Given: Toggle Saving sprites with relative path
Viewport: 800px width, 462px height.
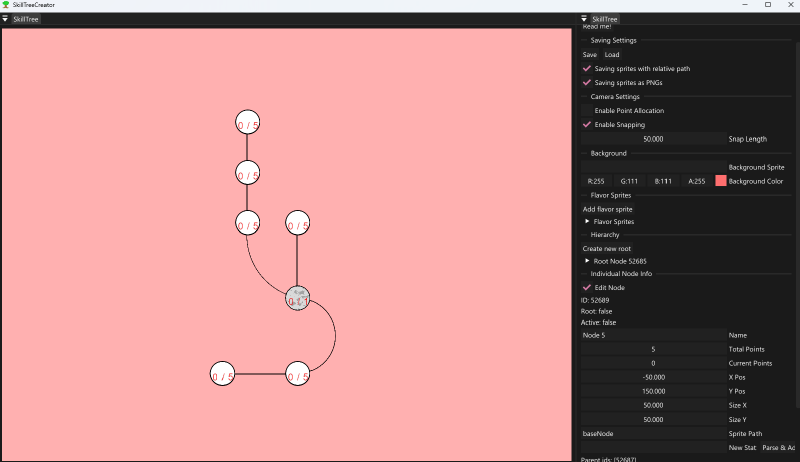Looking at the screenshot, I should click(587, 69).
